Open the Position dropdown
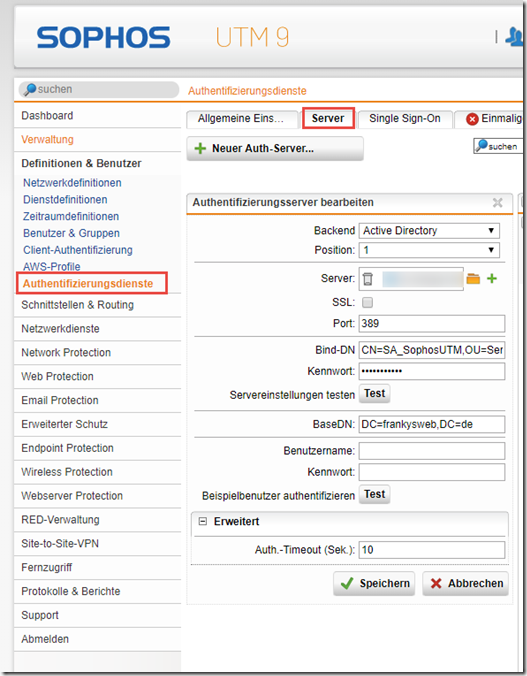This screenshot has height=676, width=527. point(429,250)
